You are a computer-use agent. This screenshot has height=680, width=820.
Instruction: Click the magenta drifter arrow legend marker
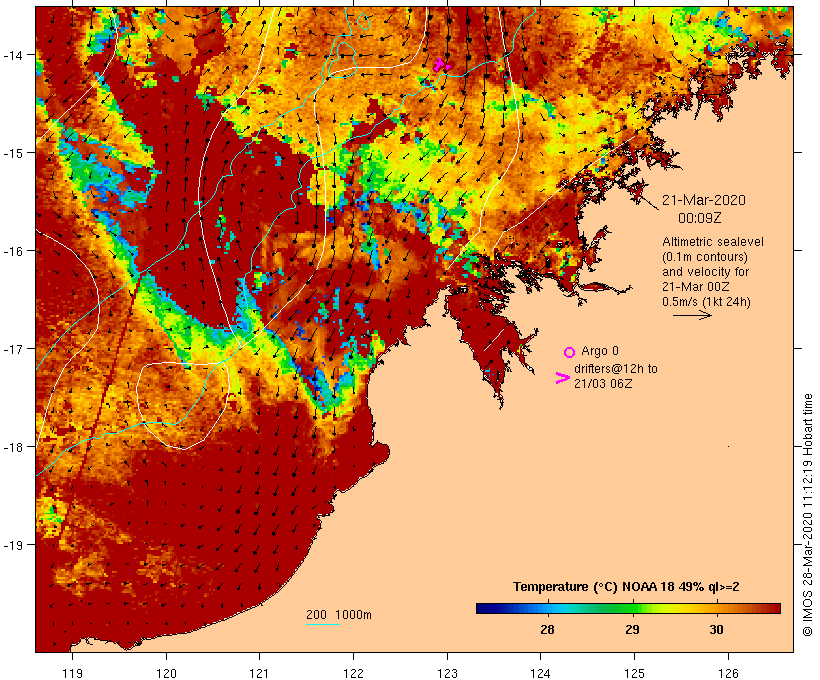[562, 378]
